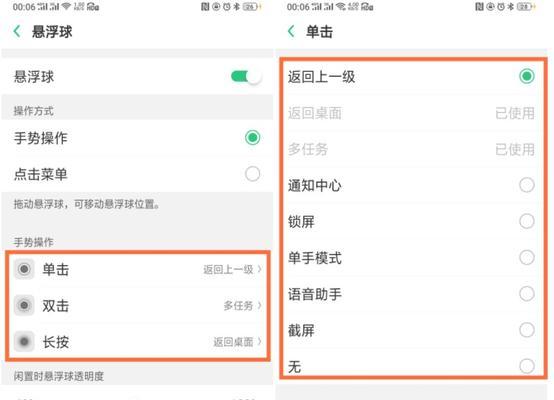Open 长按 setting showing 返回桌面
Viewport: 554px width, 400px height.
click(x=138, y=342)
